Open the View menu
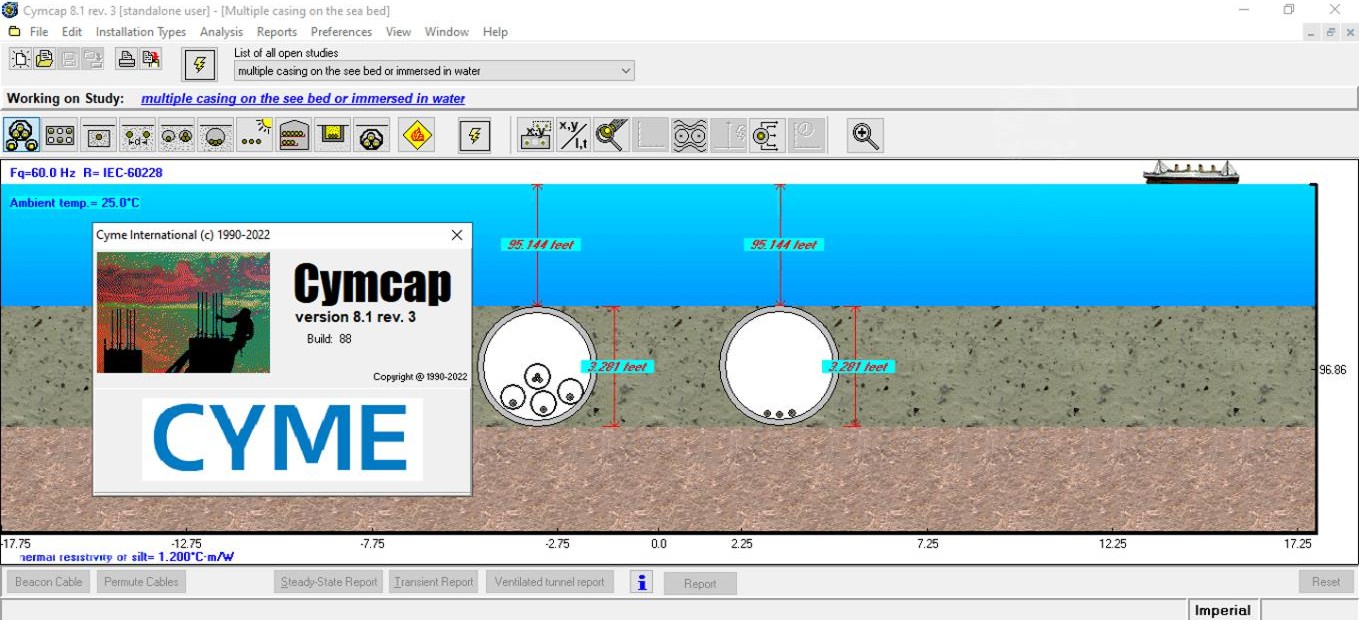The width and height of the screenshot is (1359, 620). tap(398, 32)
